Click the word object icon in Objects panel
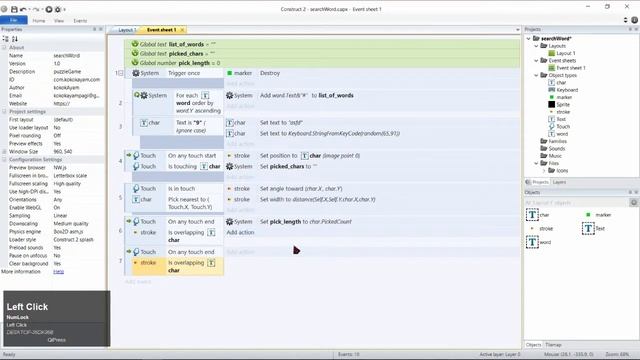Screen dimensions: 640x360 pyautogui.click(x=532, y=242)
